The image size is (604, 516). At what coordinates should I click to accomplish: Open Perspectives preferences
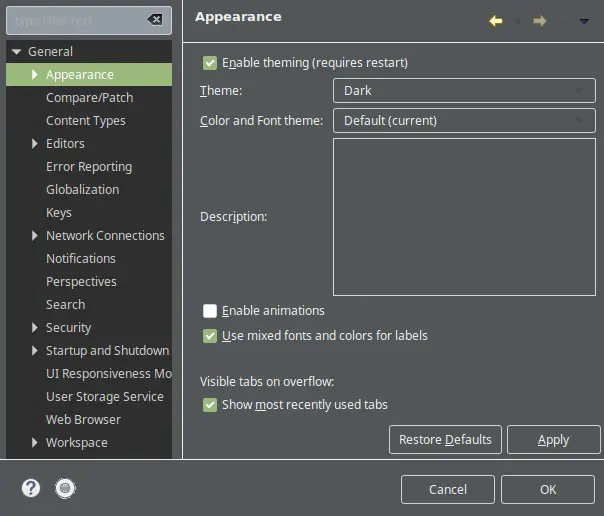pyautogui.click(x=81, y=281)
